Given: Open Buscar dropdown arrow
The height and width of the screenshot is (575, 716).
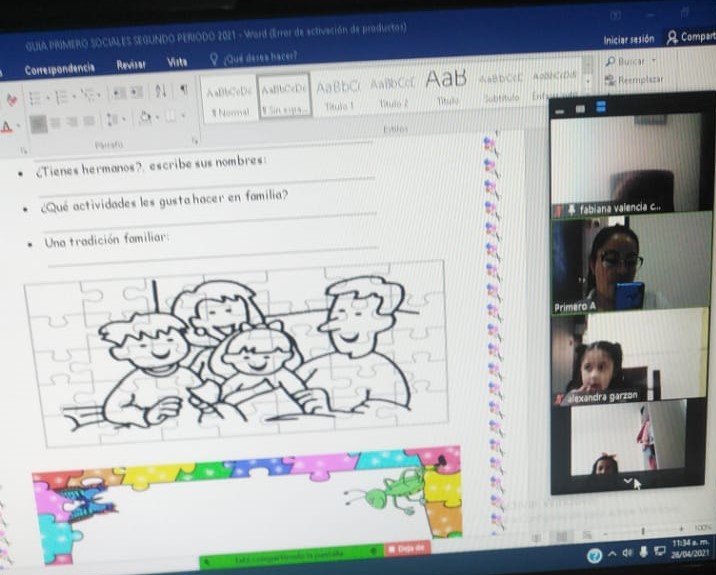Looking at the screenshot, I should tap(653, 60).
